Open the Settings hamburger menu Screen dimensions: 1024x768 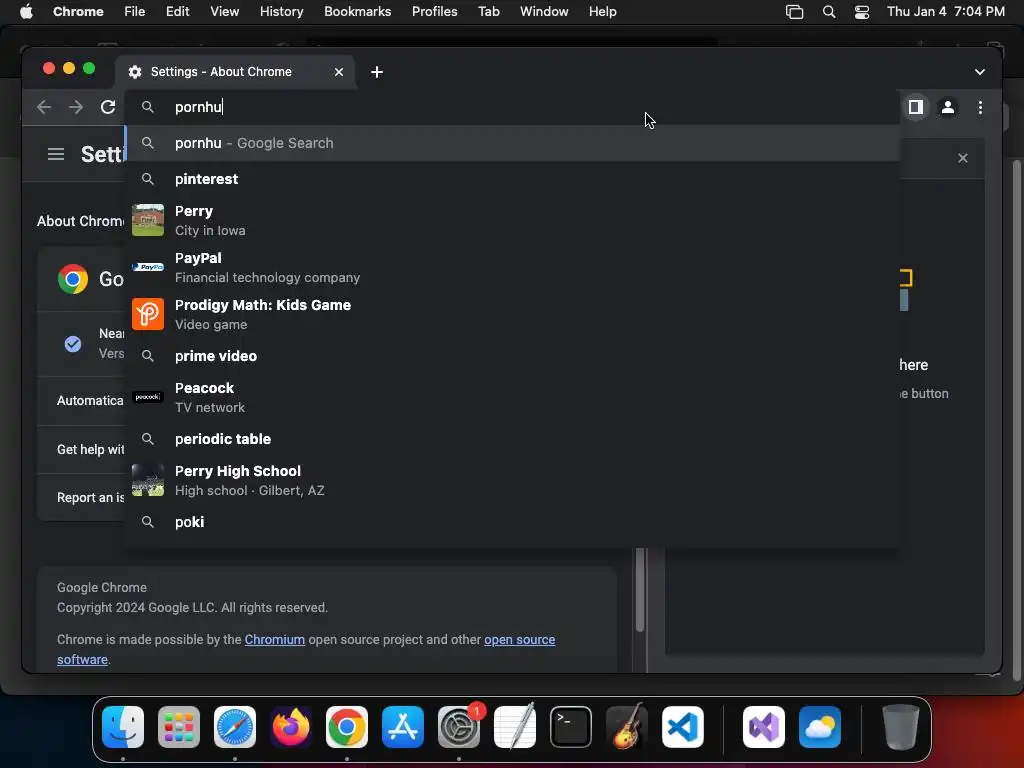tap(56, 154)
